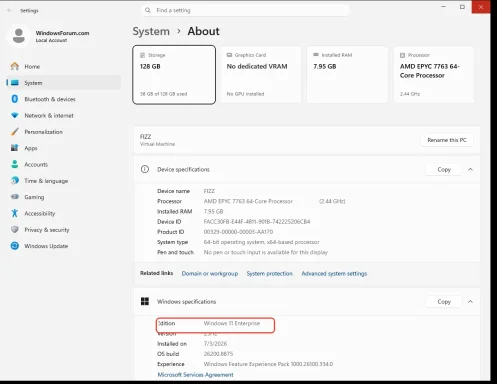497x384 pixels.
Task: Select the AMD EPYC Processor card
Action: (434, 75)
